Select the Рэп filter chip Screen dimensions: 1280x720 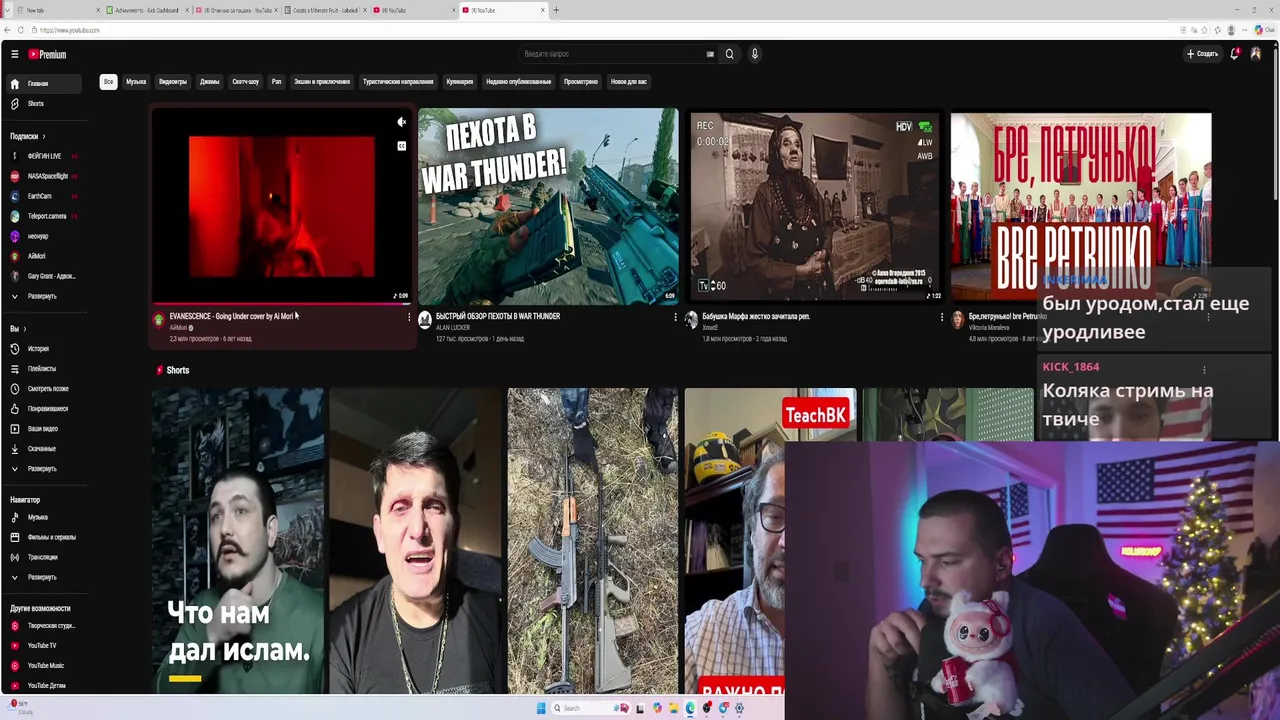(x=277, y=82)
